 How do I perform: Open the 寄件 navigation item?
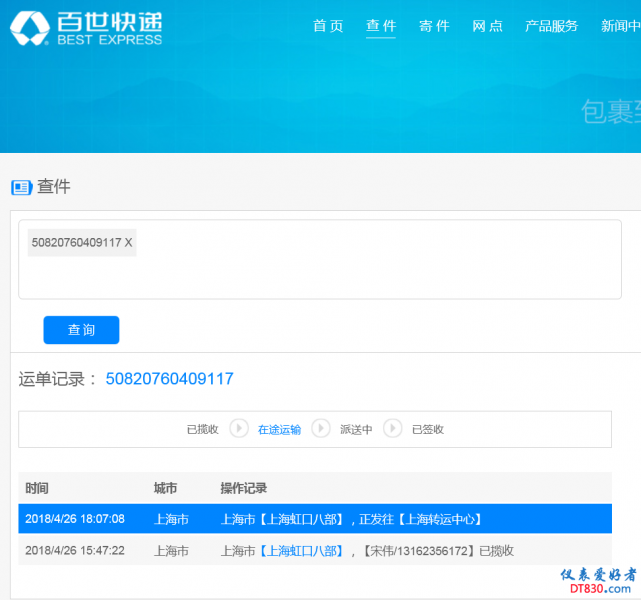[x=434, y=26]
